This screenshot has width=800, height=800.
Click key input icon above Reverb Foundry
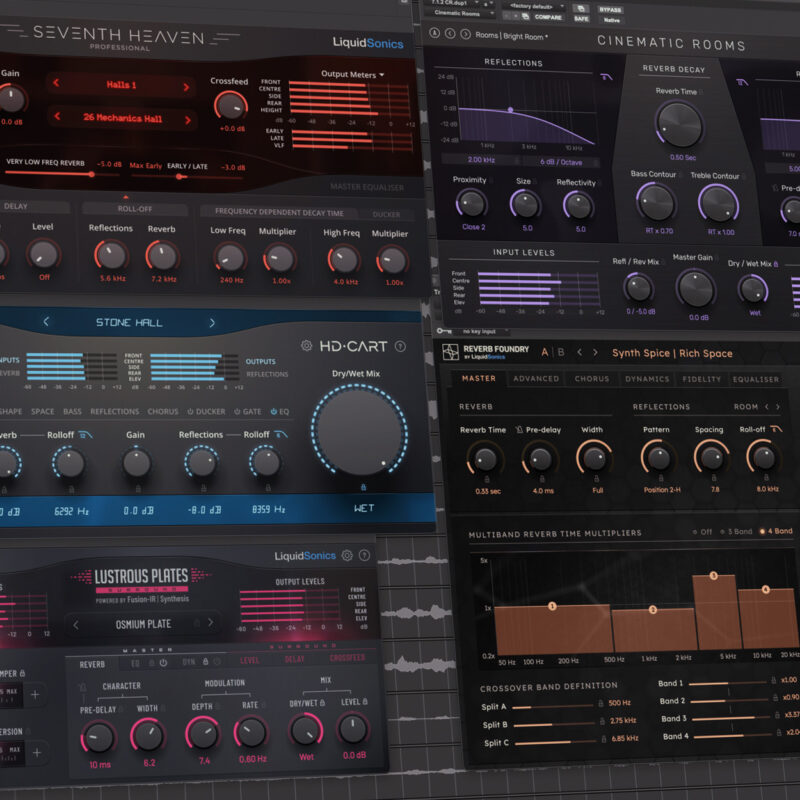(444, 331)
